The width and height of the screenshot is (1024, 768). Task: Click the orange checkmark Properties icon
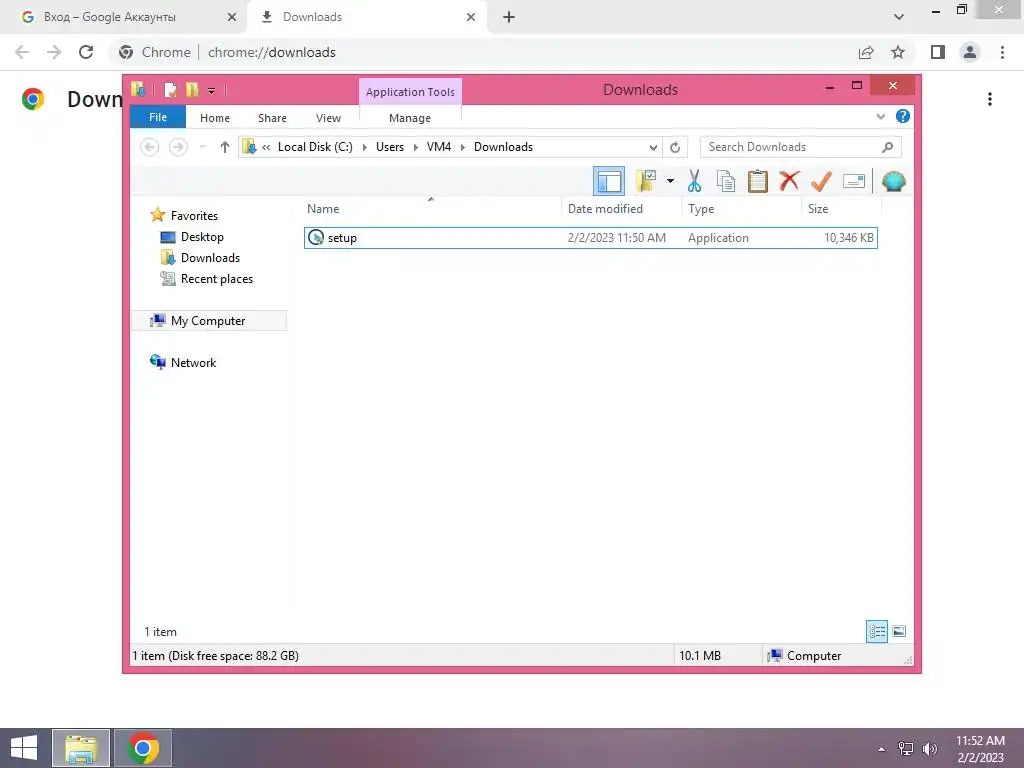coord(821,181)
